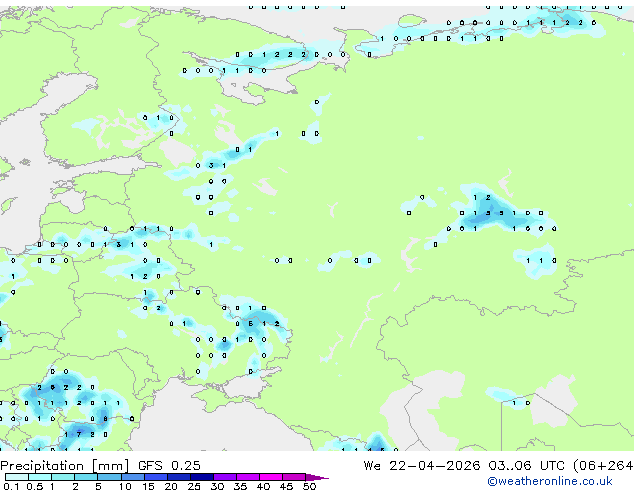Pick the 15–20 mm legend swatch
Viewport: 634px width, 490px height.
click(155, 477)
